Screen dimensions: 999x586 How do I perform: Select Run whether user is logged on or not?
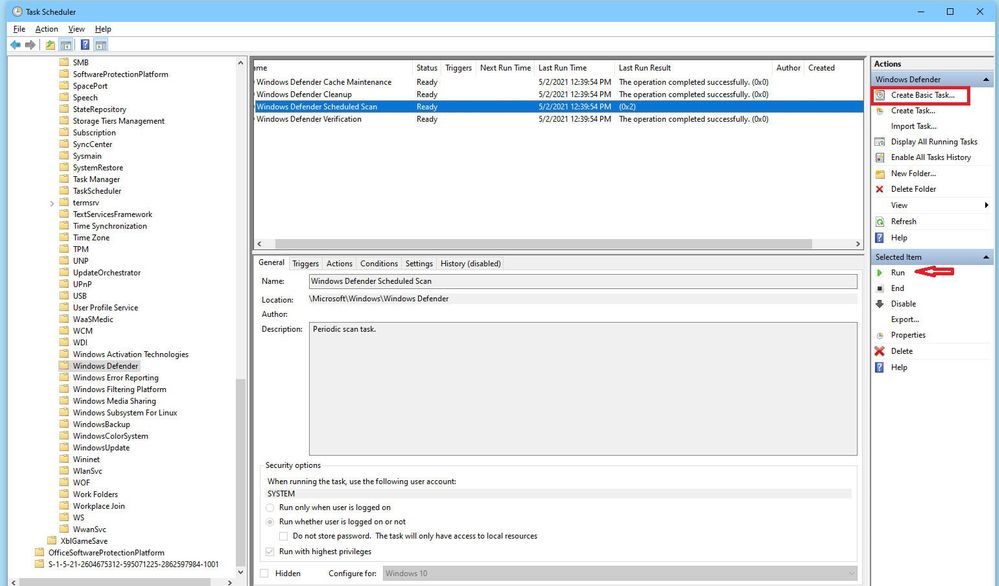coord(270,522)
